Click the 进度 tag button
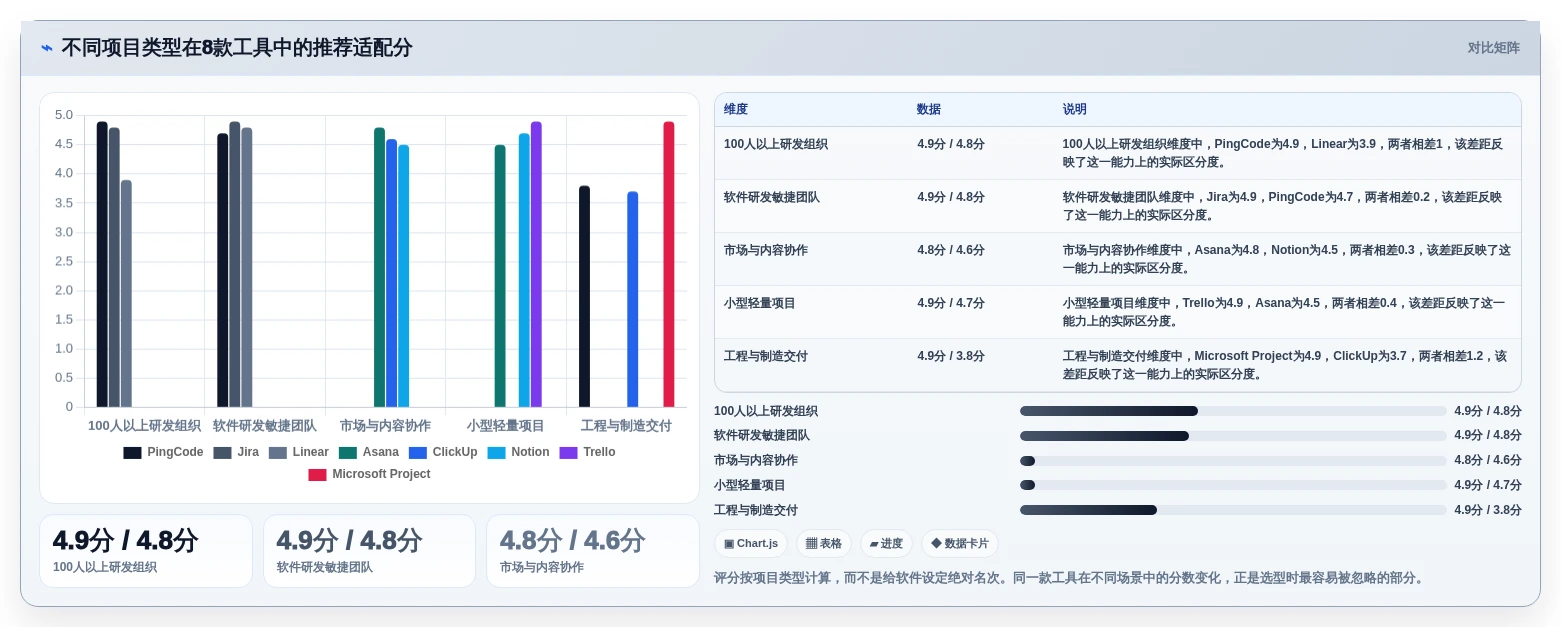The width and height of the screenshot is (1561, 627). point(886,544)
